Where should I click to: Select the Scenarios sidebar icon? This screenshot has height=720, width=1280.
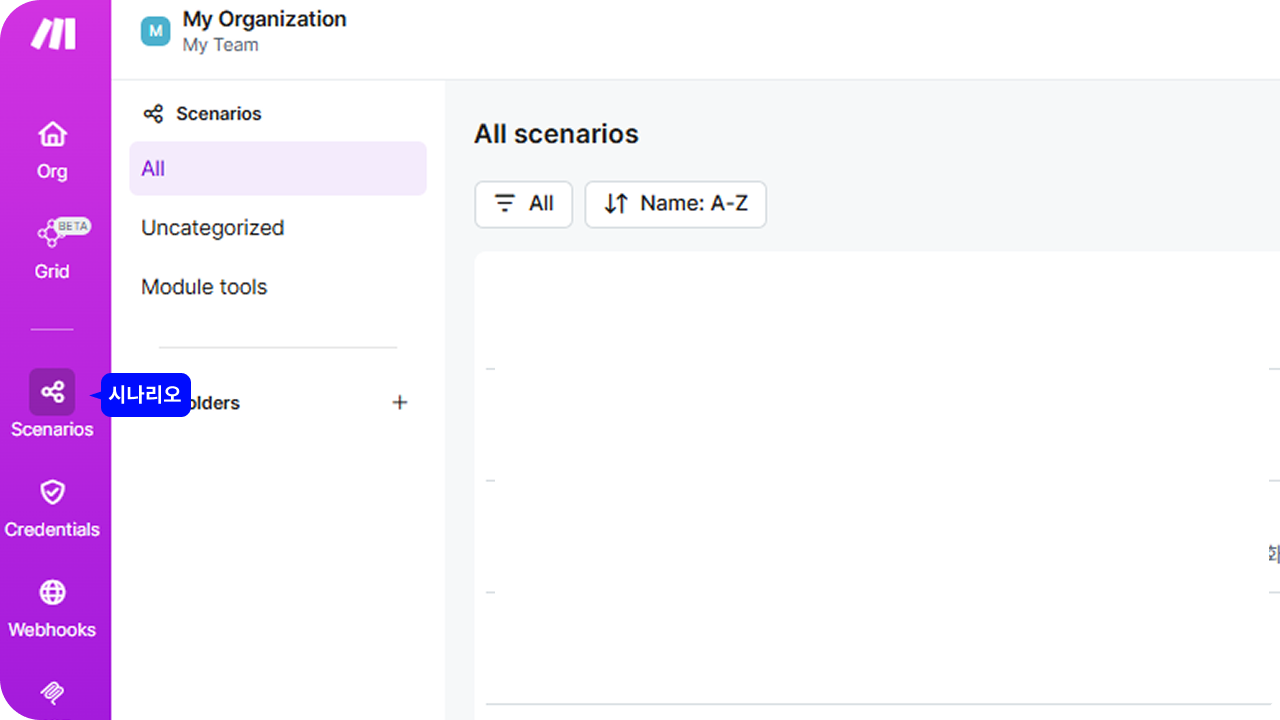[x=52, y=392]
